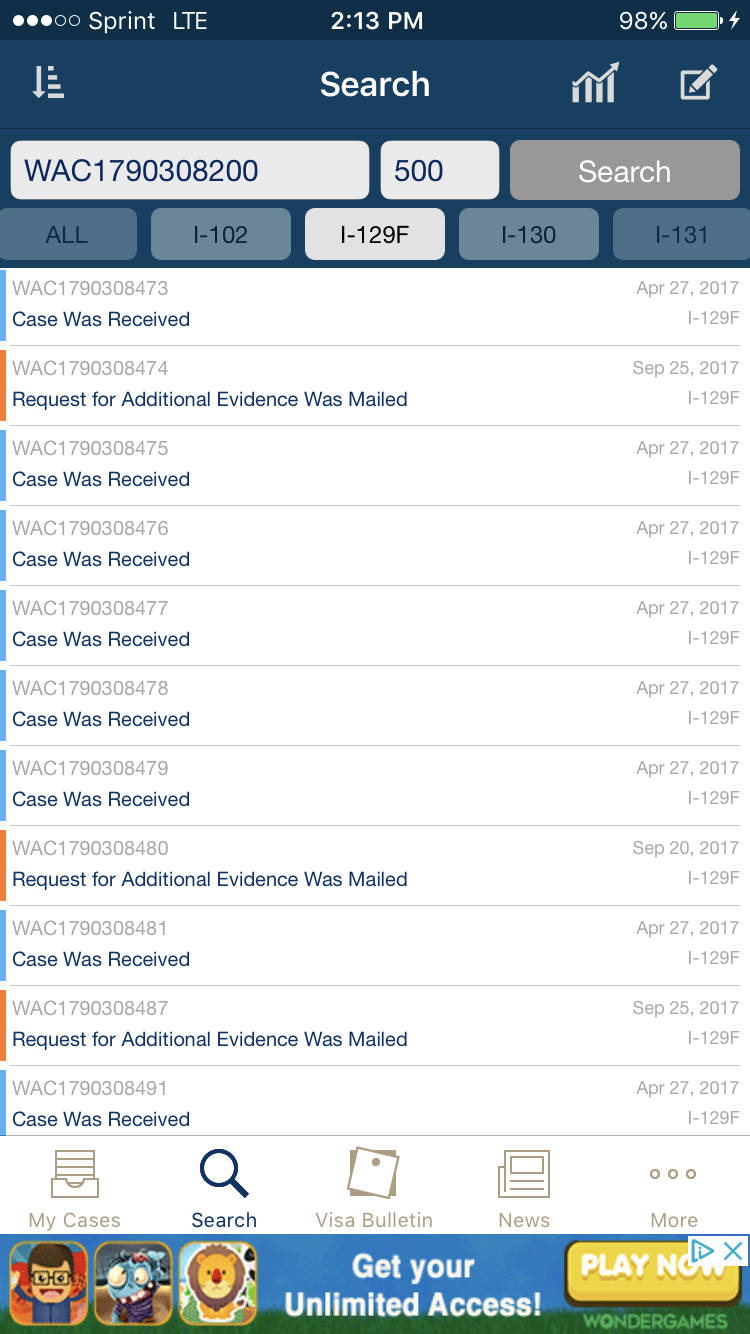Screen dimensions: 750x1334
Task: Tap the sort order icon
Action: [x=48, y=84]
